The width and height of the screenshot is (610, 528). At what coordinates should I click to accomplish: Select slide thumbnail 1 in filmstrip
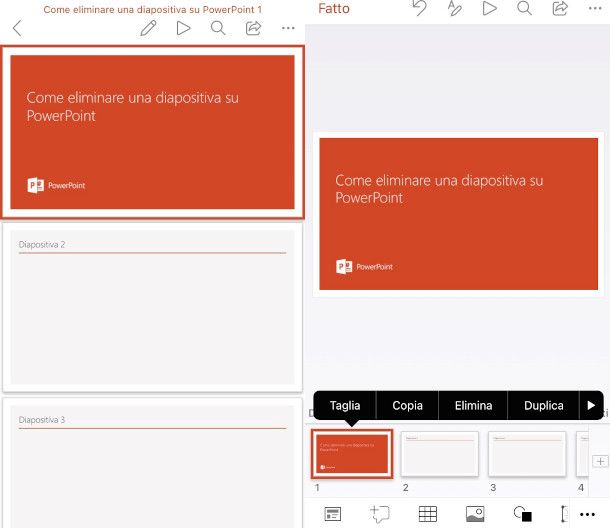[352, 454]
